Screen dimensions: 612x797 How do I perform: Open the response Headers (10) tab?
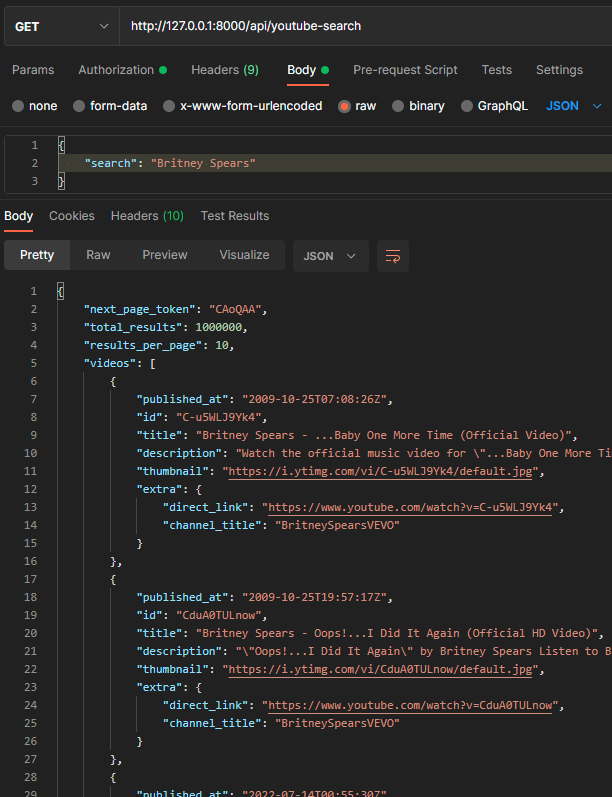147,216
